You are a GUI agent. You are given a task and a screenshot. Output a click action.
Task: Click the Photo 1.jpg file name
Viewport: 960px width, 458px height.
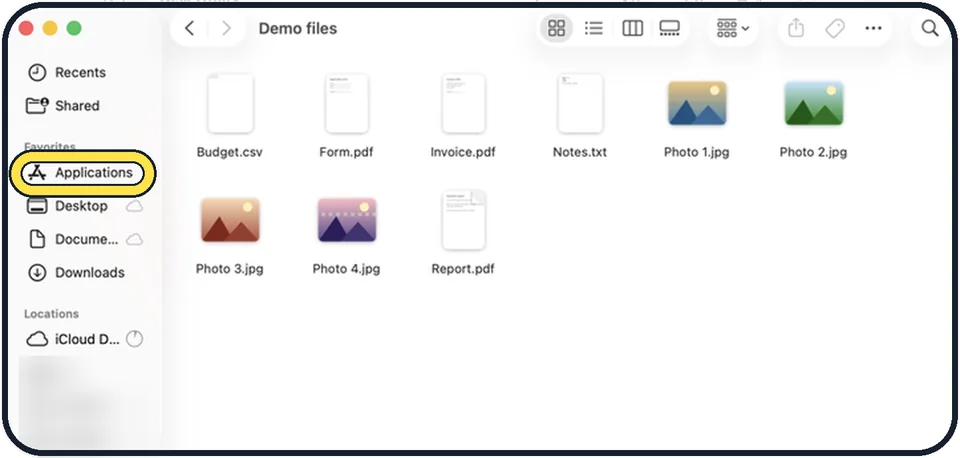[x=697, y=152]
